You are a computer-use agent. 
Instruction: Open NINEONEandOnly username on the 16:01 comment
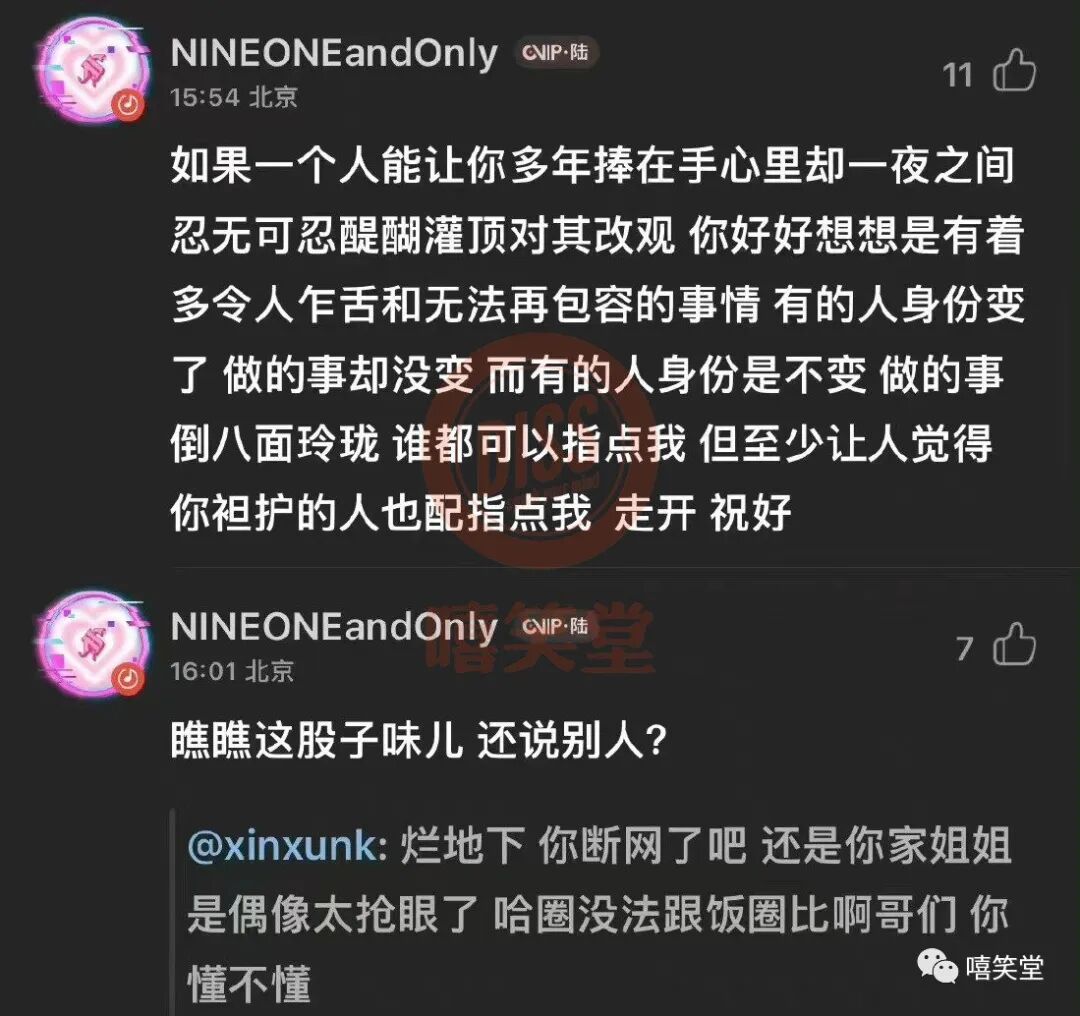pos(334,627)
